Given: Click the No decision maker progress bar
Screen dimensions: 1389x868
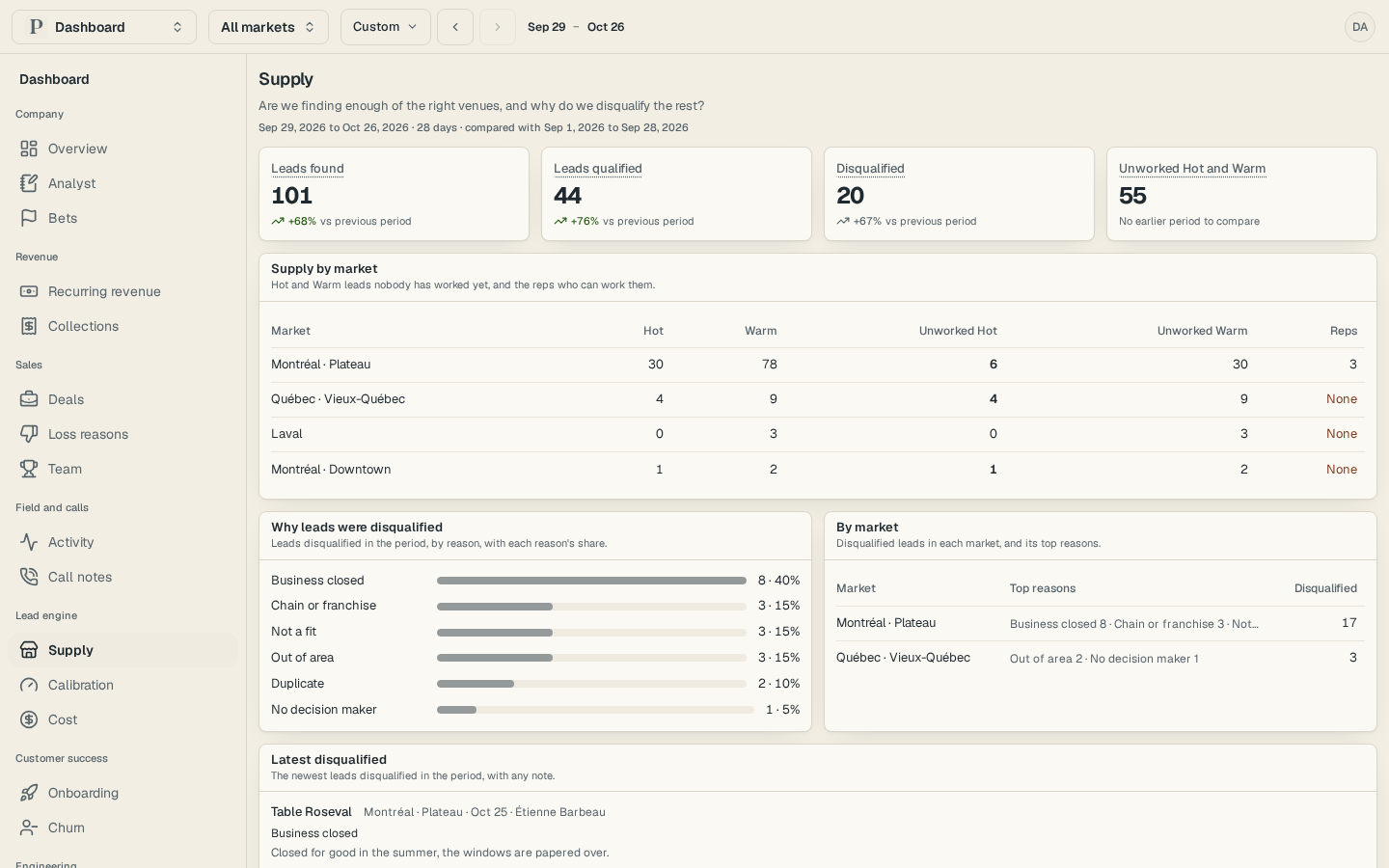Looking at the screenshot, I should pyautogui.click(x=595, y=710).
